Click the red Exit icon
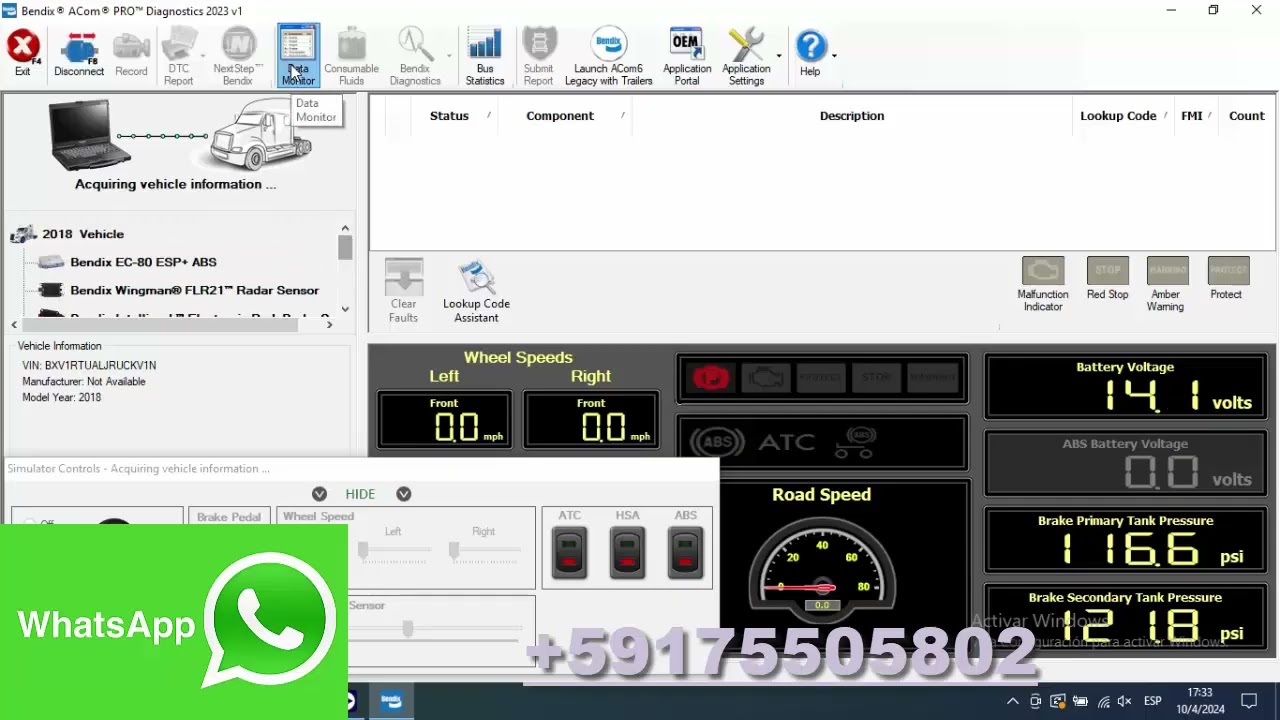The height and width of the screenshot is (720, 1280). 22,53
